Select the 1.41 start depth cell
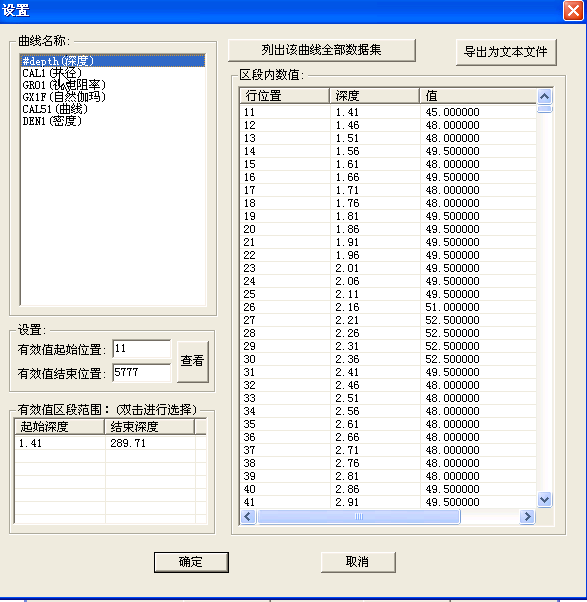The image size is (587, 602). [x=60, y=443]
